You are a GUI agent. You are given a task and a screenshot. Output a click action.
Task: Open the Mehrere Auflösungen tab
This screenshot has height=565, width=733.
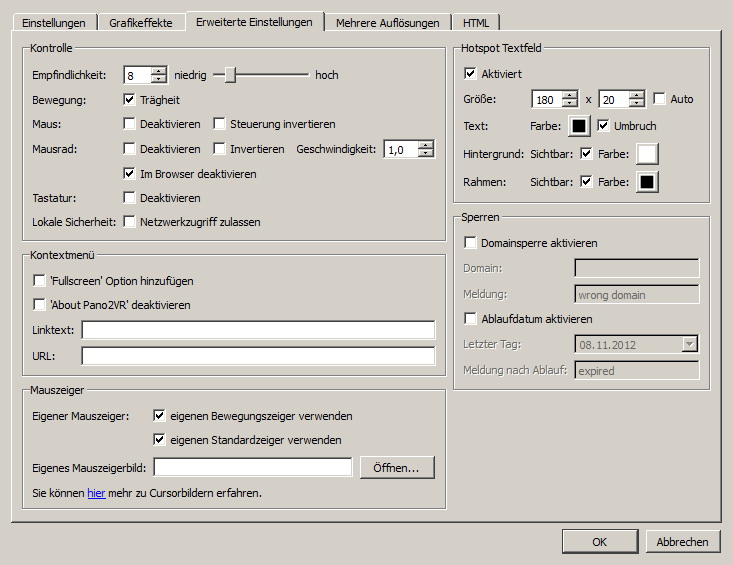tap(386, 22)
